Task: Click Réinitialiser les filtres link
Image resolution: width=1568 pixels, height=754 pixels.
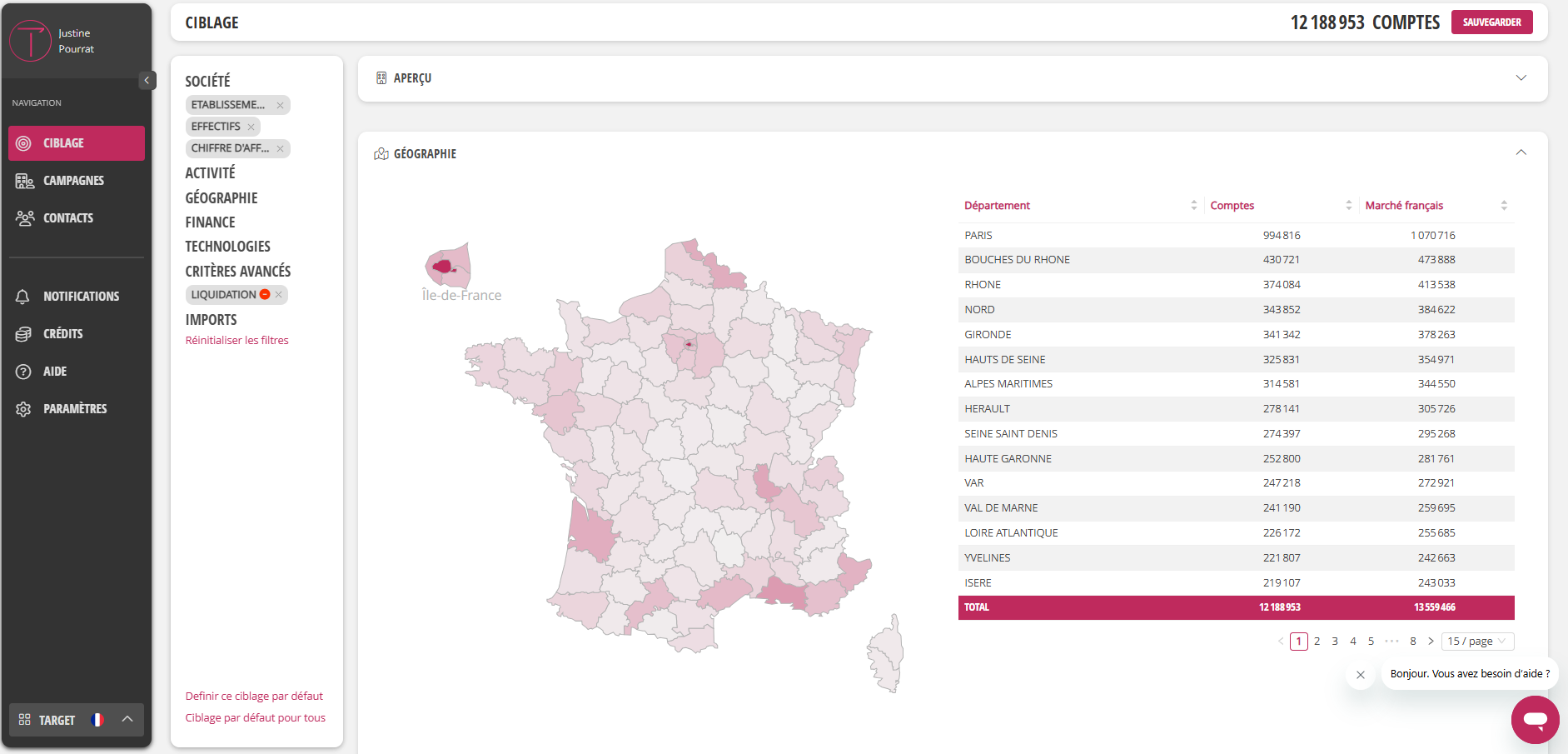Action: 236,341
